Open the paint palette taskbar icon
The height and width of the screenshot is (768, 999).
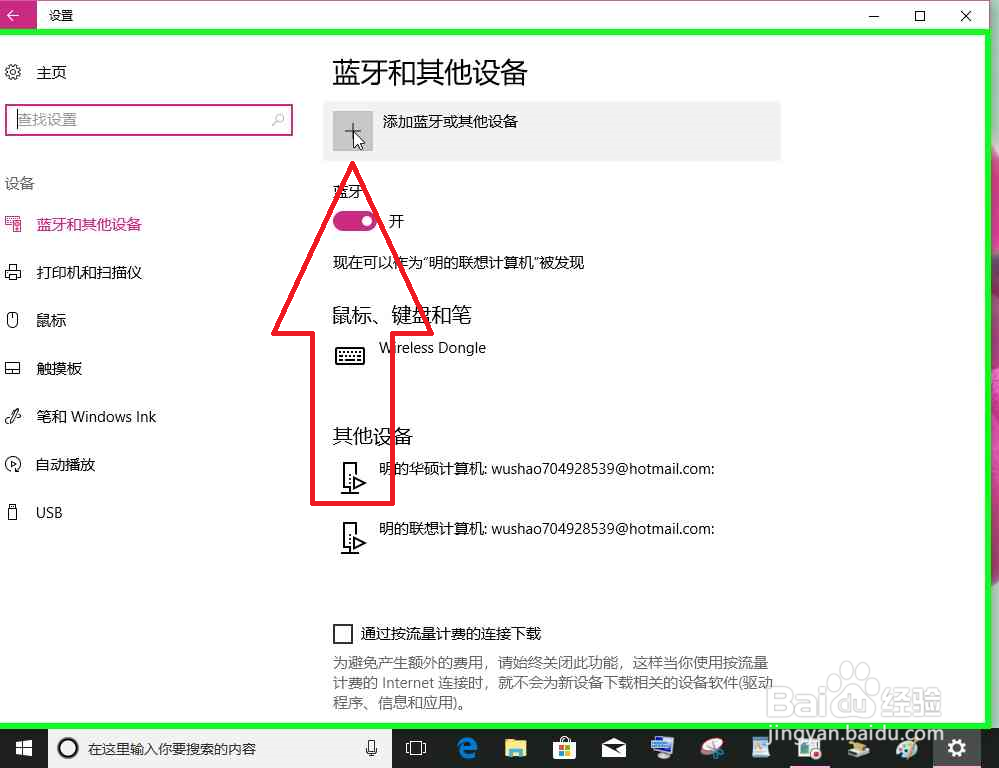(907, 748)
